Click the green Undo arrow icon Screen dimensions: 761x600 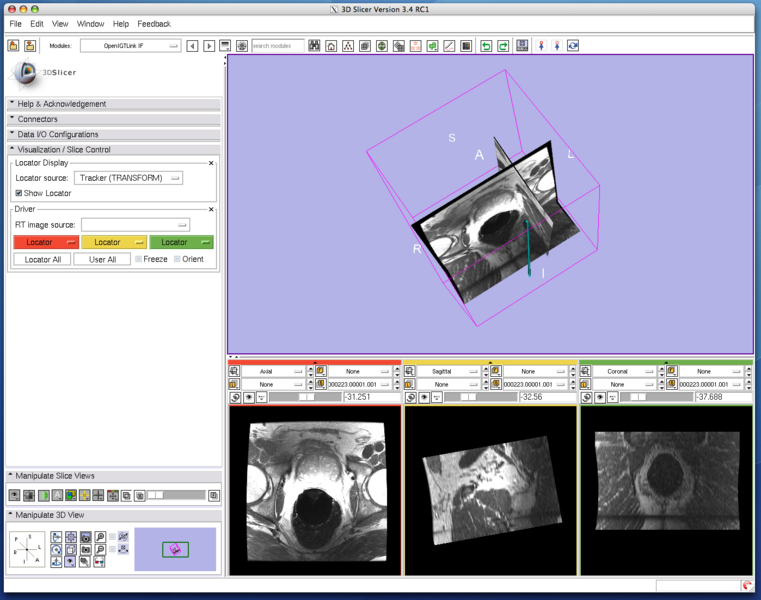tap(486, 46)
